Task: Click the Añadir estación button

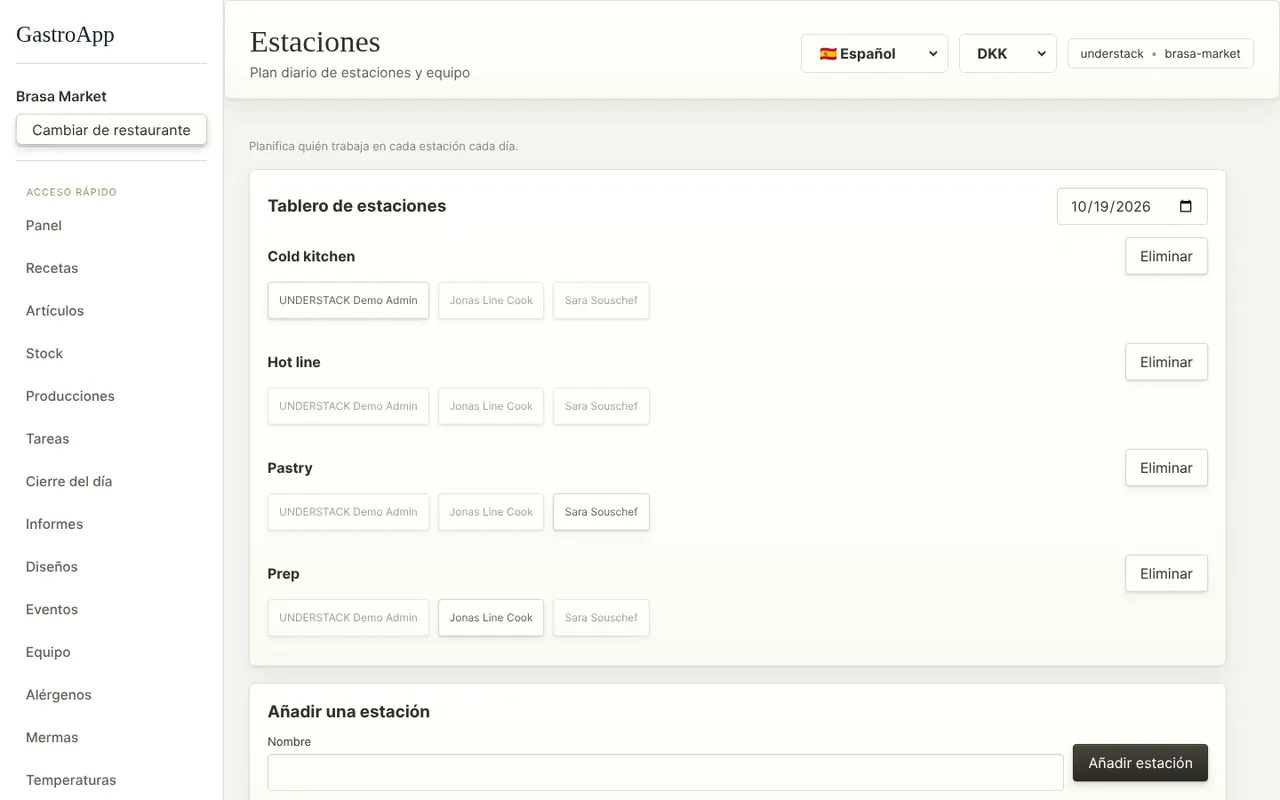Action: pyautogui.click(x=1140, y=763)
